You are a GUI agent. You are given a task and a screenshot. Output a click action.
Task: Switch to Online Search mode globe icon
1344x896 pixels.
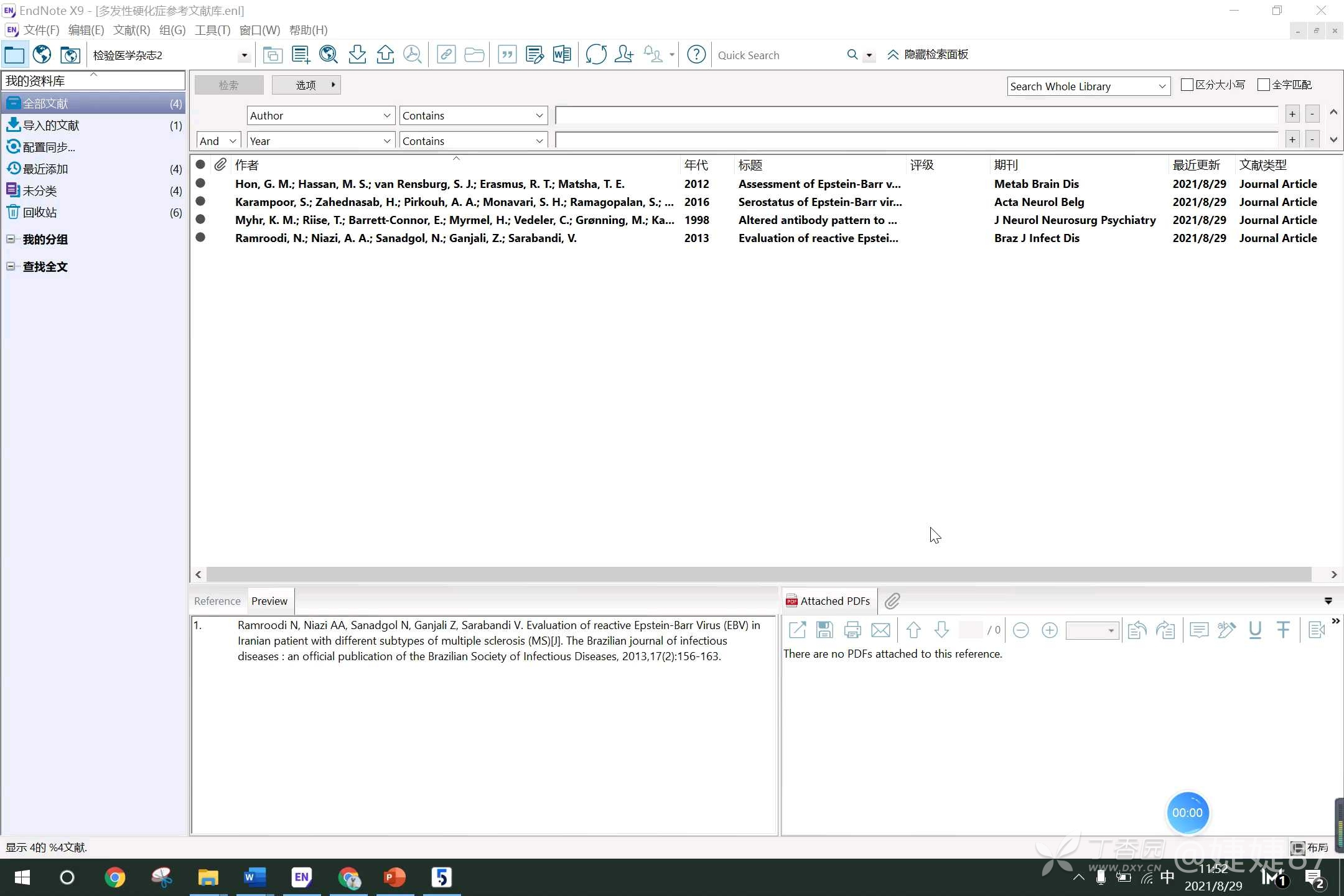pyautogui.click(x=42, y=55)
